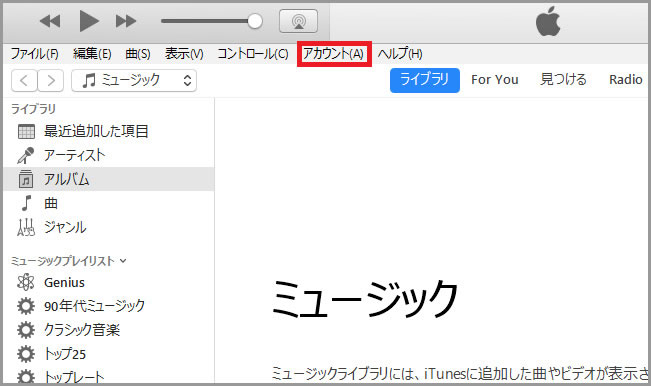This screenshot has width=651, height=386.
Task: Click the ジャンル guitars icon
Action: [26, 227]
